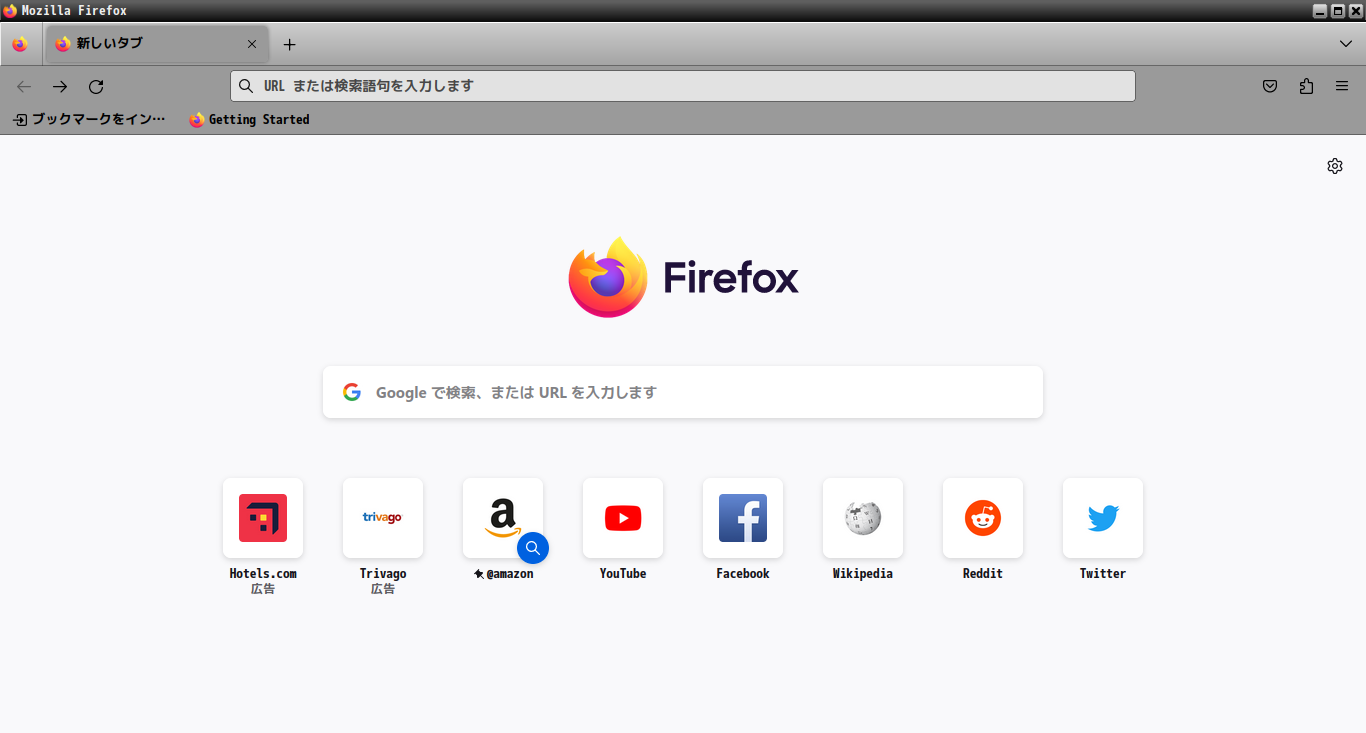This screenshot has height=733, width=1366.
Task: Open the @amazon shortcut tile
Action: coord(503,518)
